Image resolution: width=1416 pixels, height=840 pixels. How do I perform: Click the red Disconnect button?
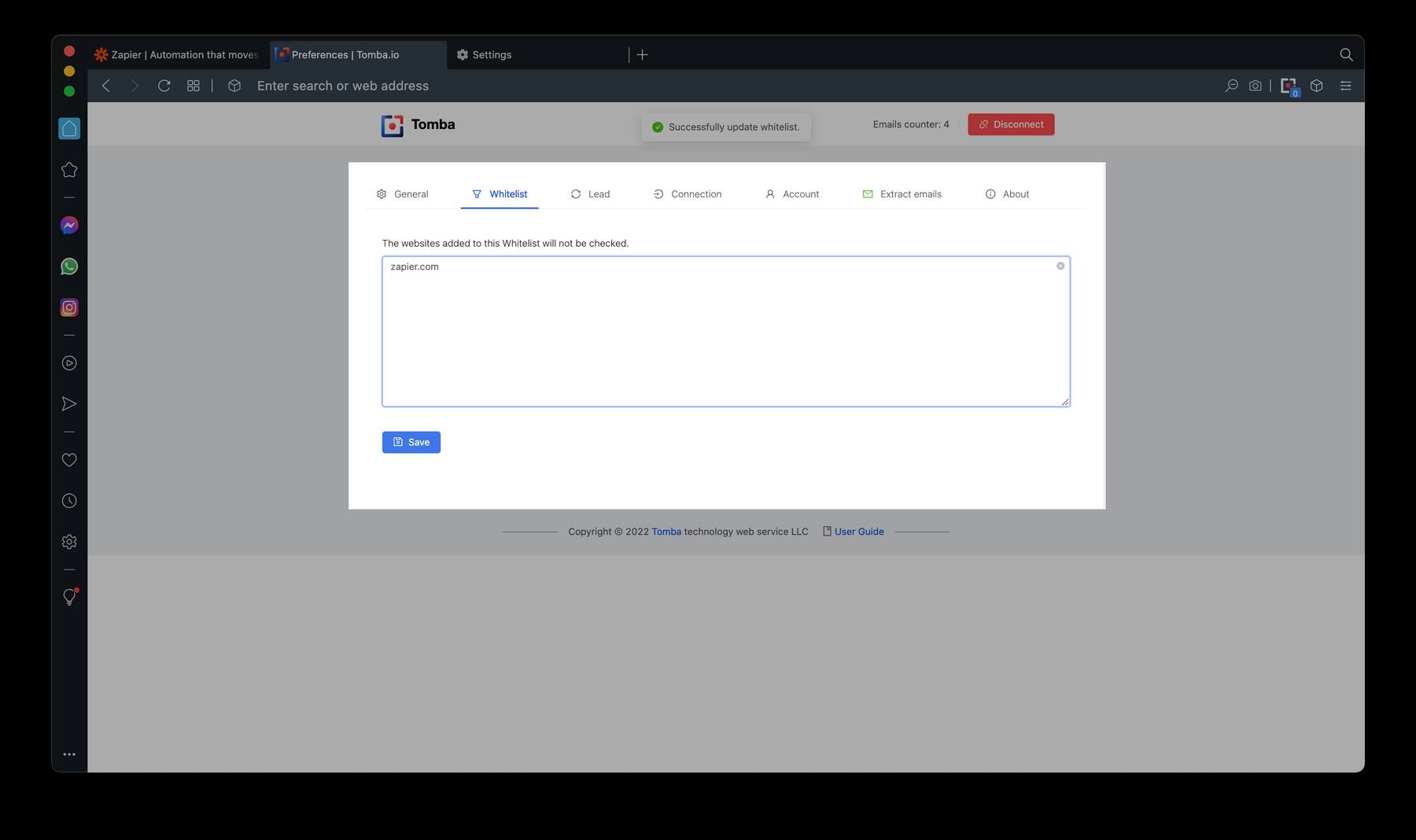1011,124
